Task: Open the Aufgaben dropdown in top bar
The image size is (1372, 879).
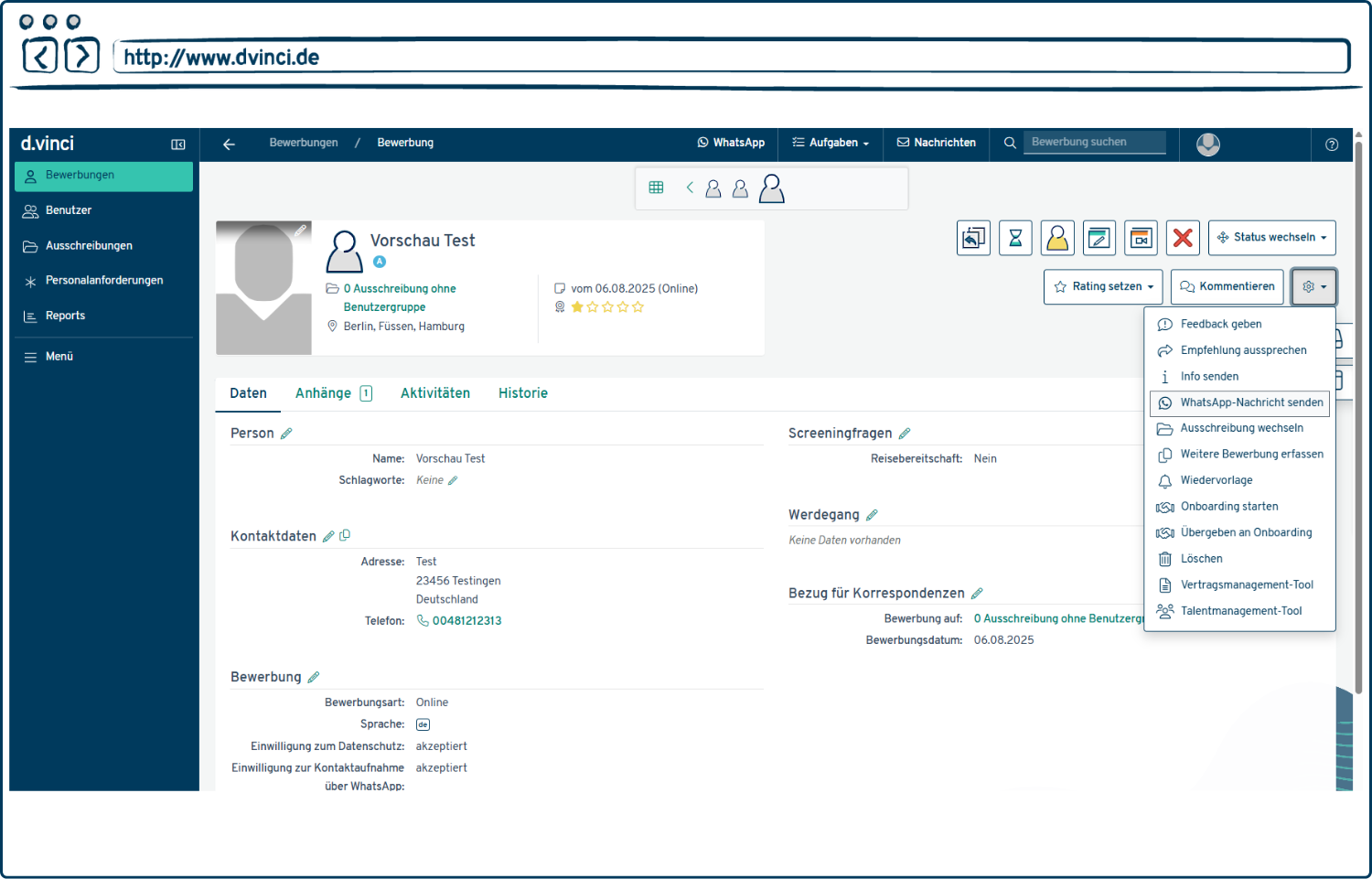Action: (831, 143)
